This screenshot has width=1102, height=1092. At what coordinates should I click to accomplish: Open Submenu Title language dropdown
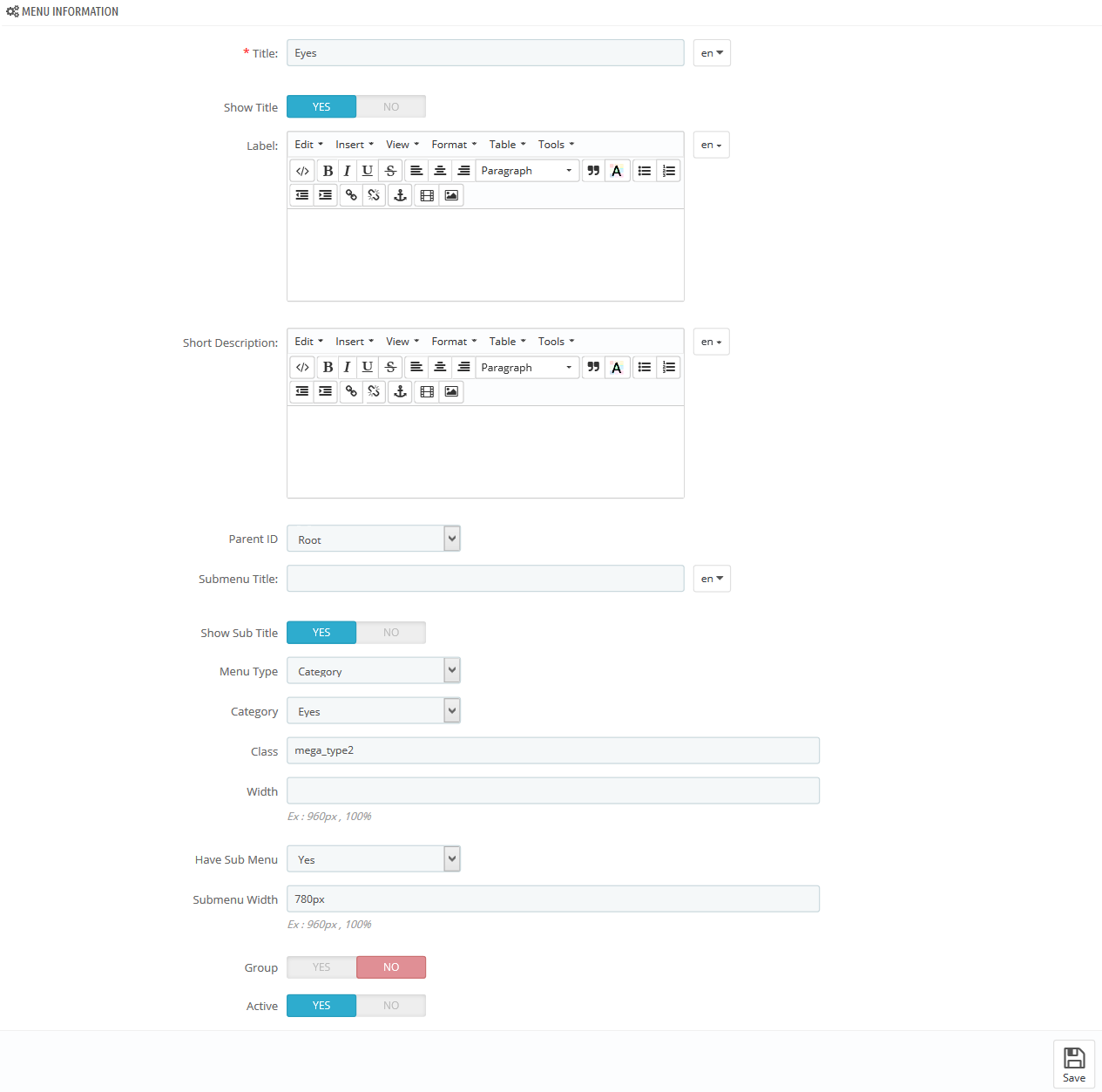tap(712, 579)
